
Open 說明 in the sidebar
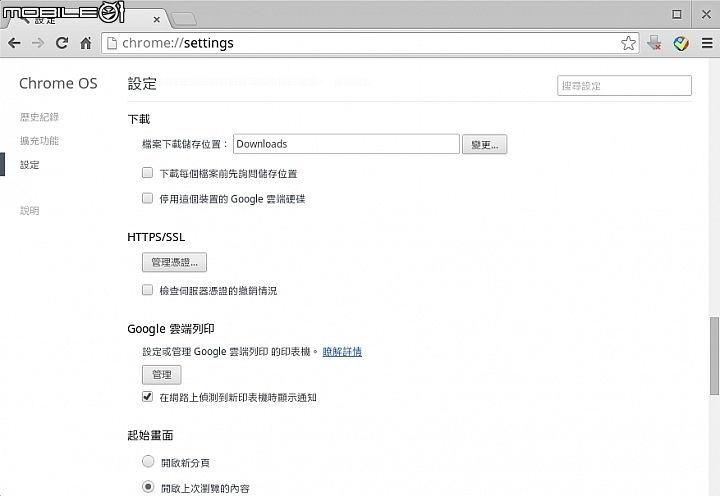(29, 211)
